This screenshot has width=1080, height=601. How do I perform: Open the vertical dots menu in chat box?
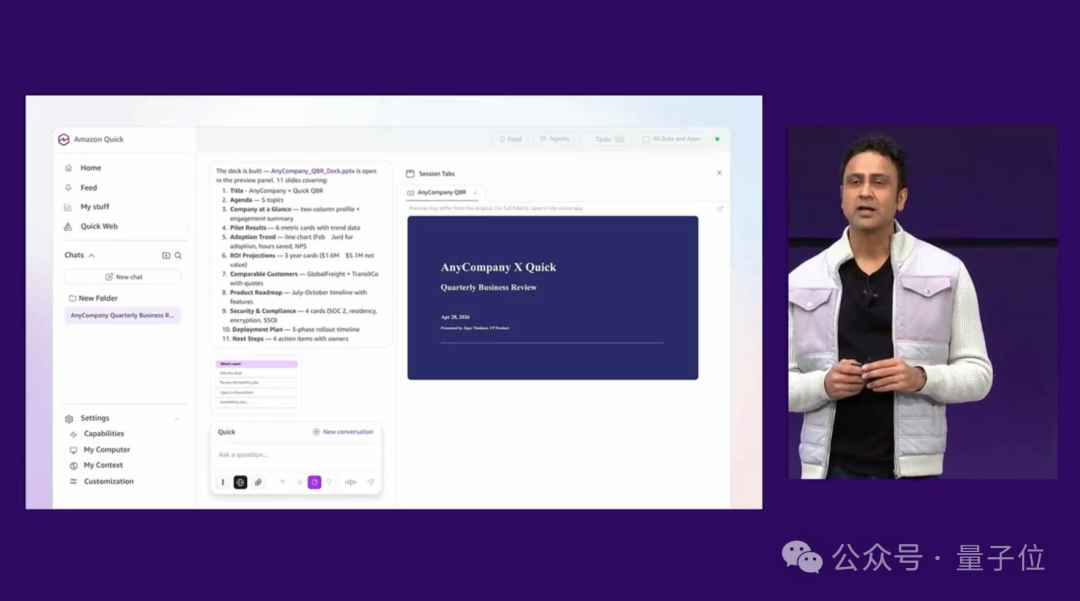click(222, 483)
